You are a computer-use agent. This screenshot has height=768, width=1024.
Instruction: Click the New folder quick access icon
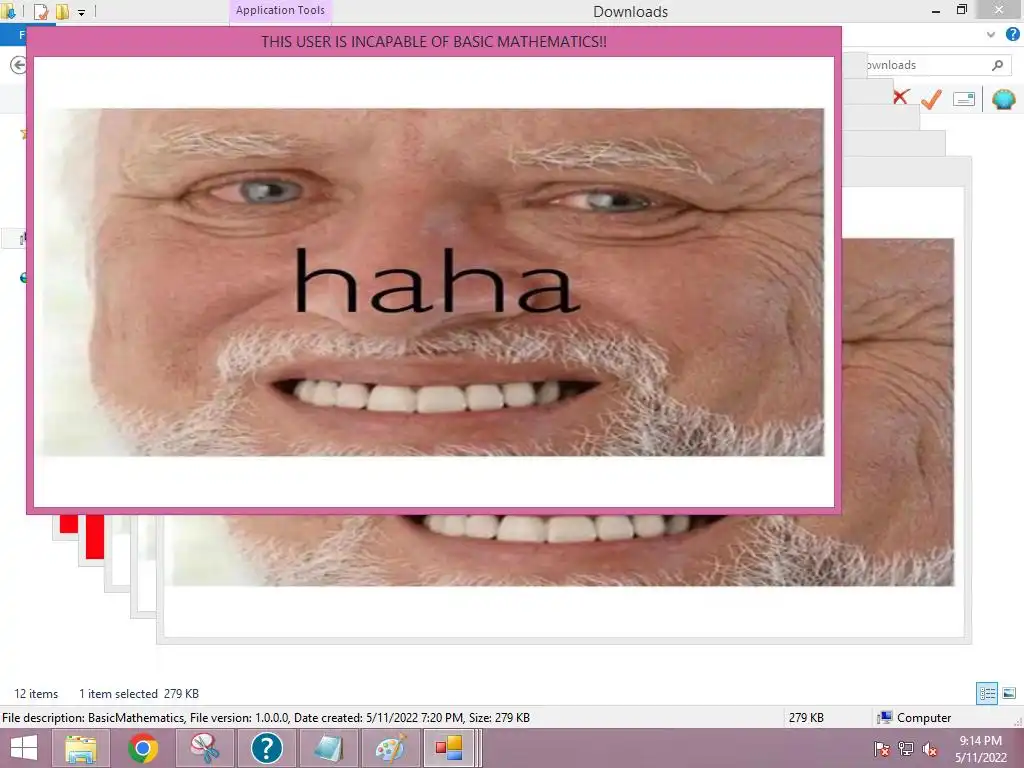click(62, 12)
